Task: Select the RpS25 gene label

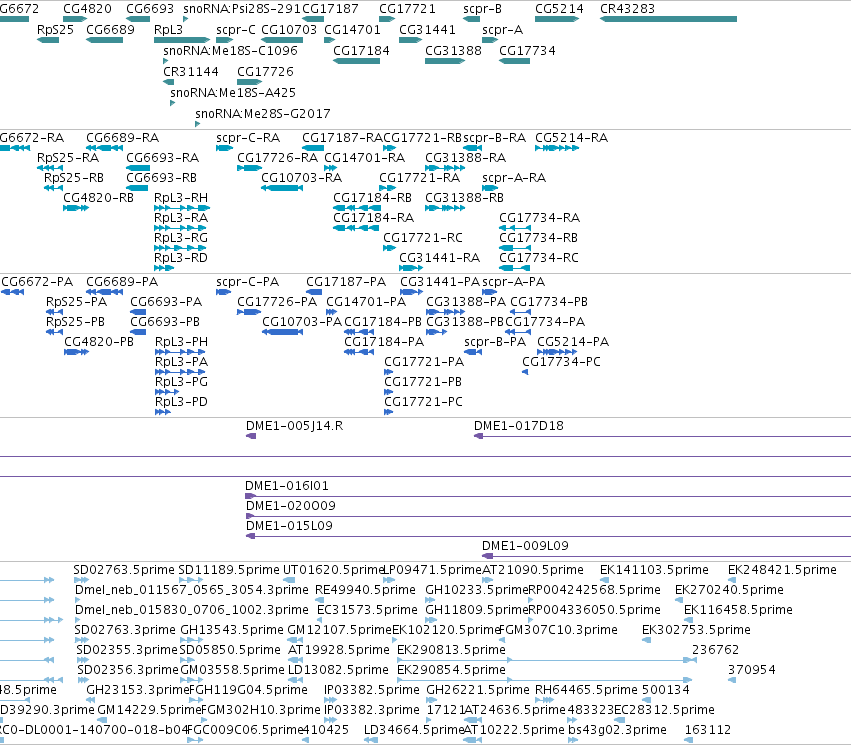Action: [x=55, y=30]
